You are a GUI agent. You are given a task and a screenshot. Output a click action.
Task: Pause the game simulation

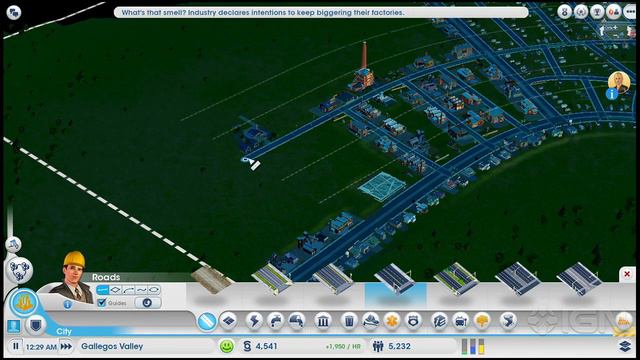tap(16, 347)
